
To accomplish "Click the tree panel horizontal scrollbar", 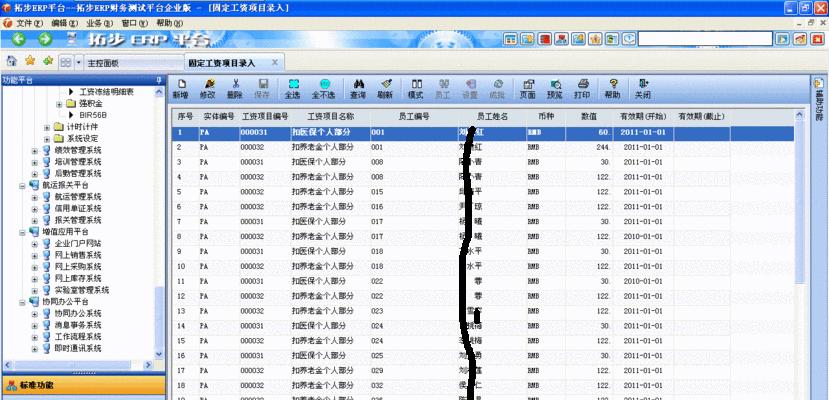I will pos(78,365).
